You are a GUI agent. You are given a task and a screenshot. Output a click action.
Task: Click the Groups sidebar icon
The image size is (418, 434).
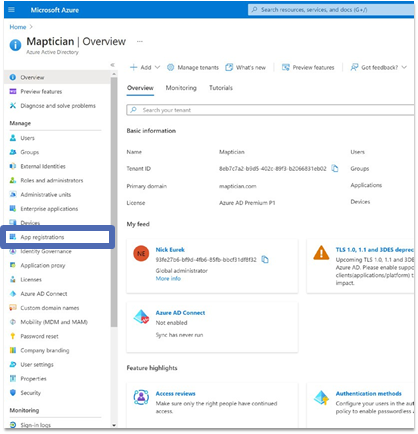click(13, 152)
